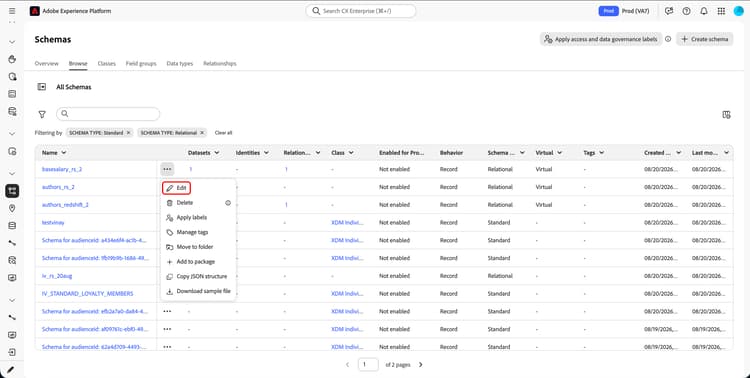This screenshot has height=378, width=750.
Task: Open the filter funnel icon
Action: point(42,114)
